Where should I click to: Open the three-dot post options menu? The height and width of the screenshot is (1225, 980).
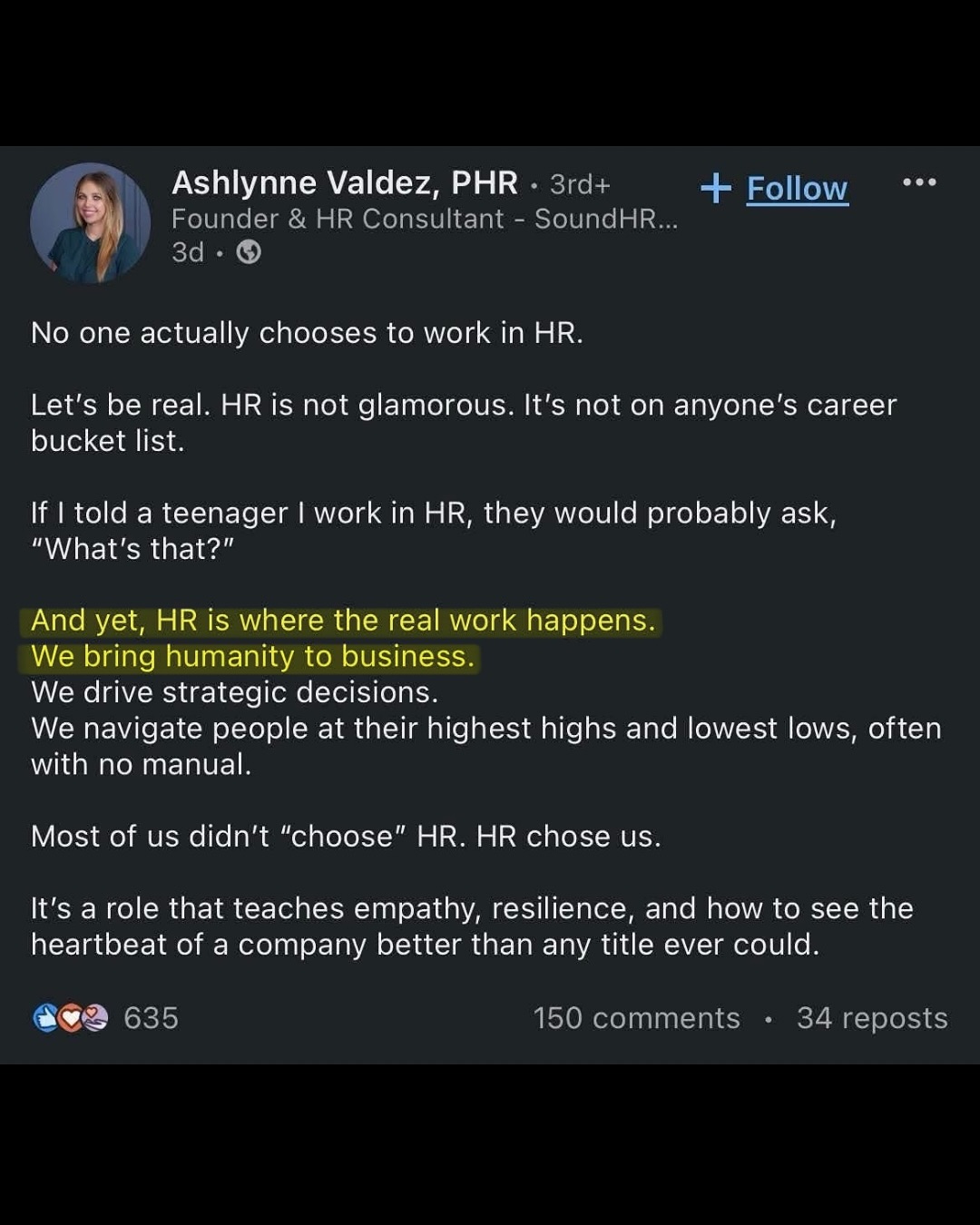(x=918, y=182)
